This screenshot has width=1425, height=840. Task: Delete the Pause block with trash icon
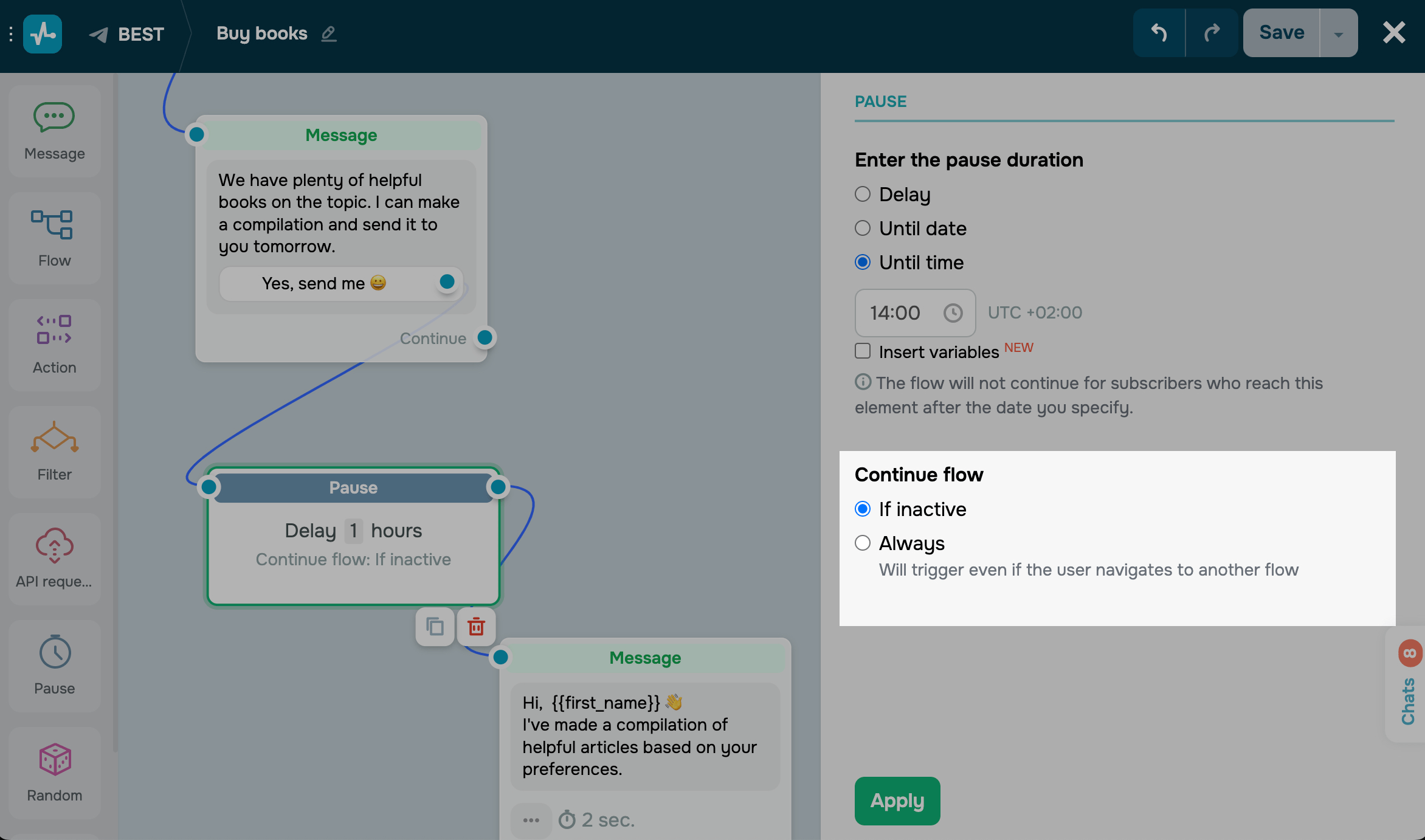(x=476, y=627)
